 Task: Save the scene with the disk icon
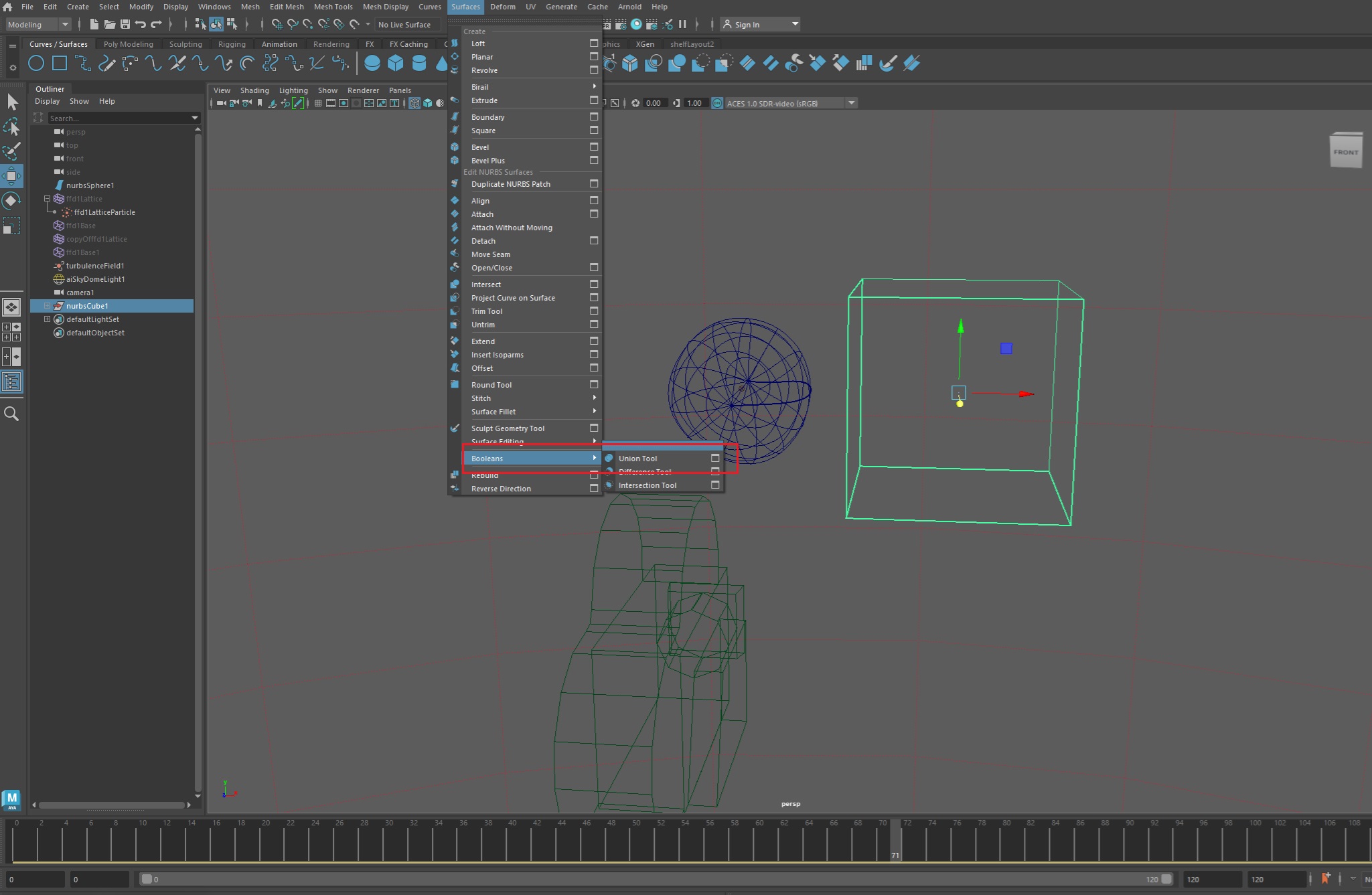click(125, 24)
